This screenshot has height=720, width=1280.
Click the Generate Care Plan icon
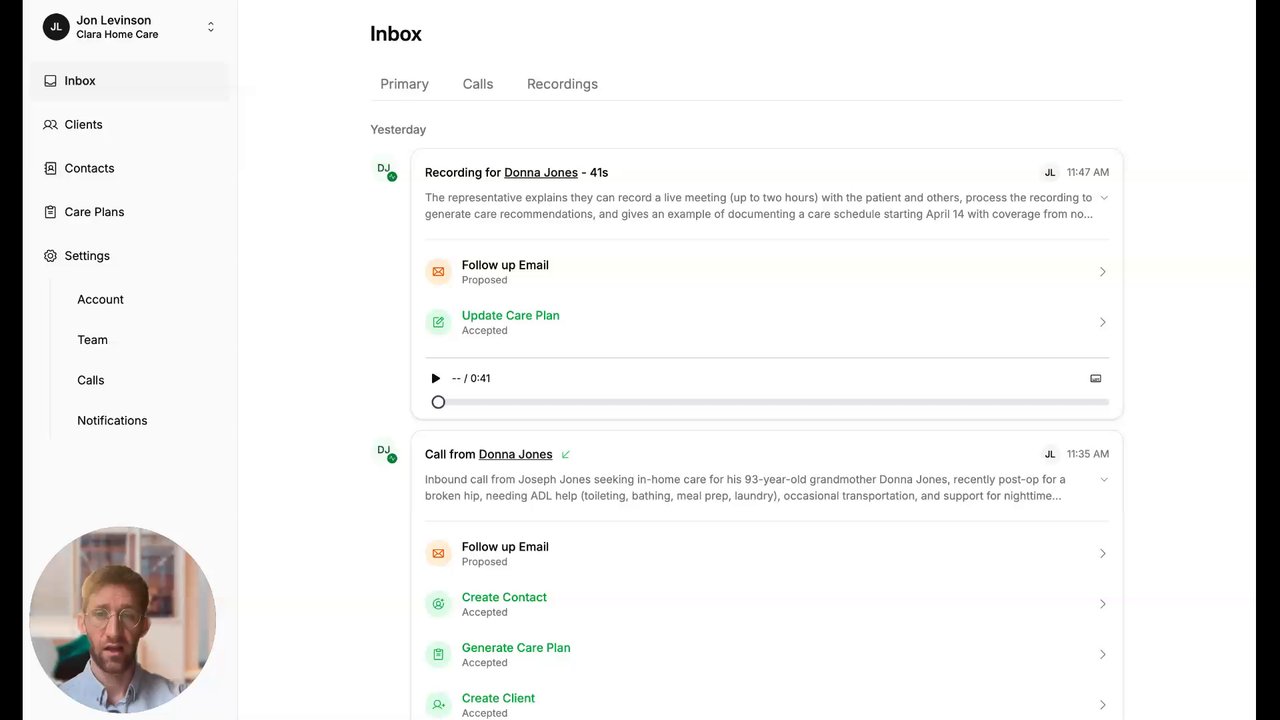[438, 654]
